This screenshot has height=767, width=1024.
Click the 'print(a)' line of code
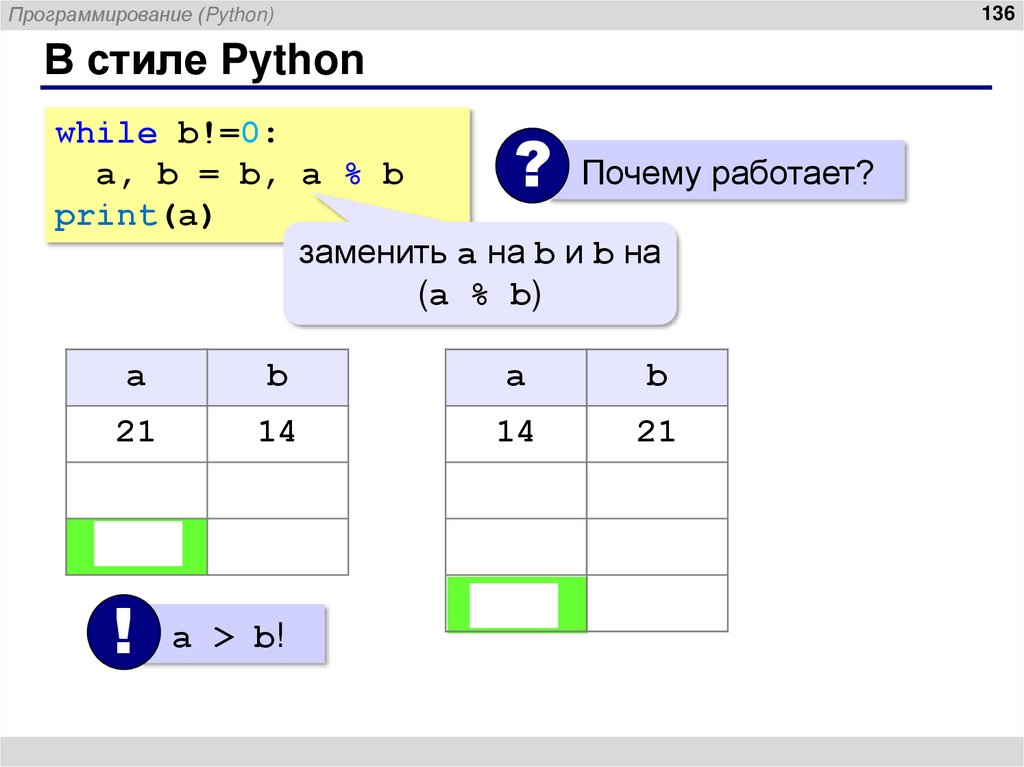pyautogui.click(x=130, y=212)
